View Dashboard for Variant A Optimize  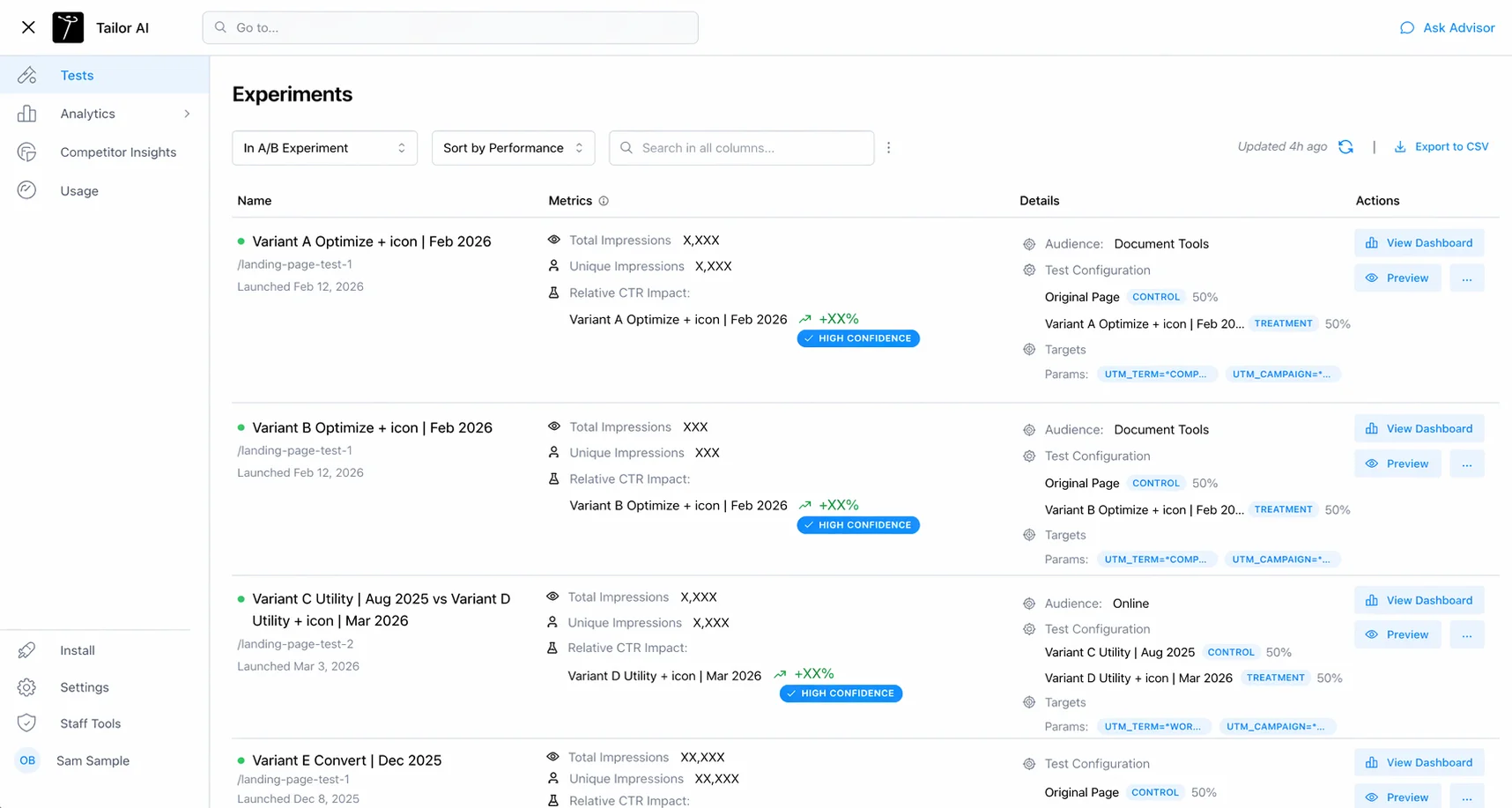tap(1419, 243)
